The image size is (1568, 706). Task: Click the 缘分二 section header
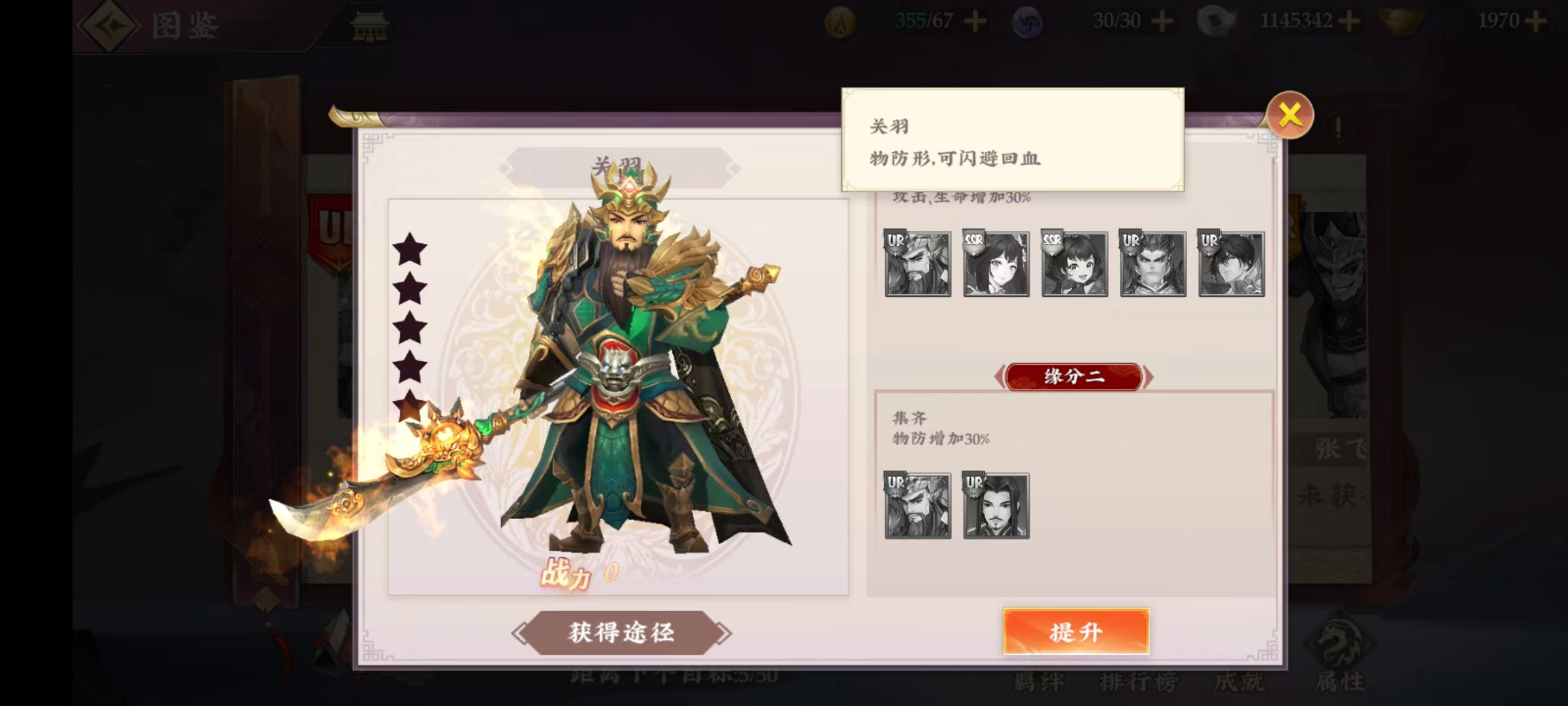coord(1074,377)
